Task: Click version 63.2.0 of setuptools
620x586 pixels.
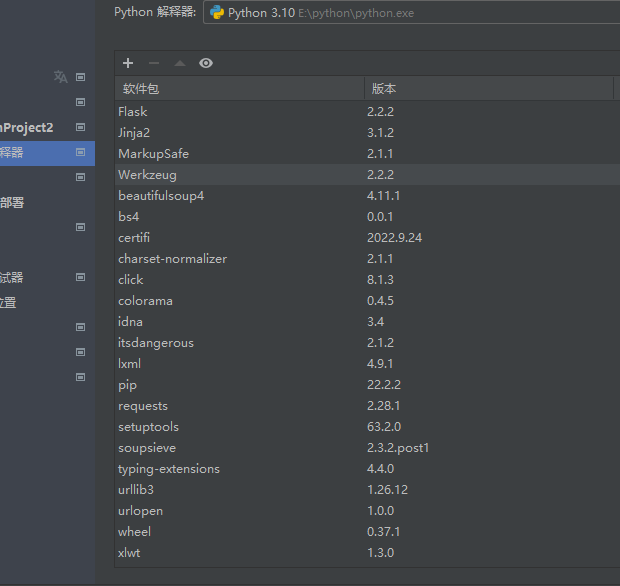Action: [384, 427]
